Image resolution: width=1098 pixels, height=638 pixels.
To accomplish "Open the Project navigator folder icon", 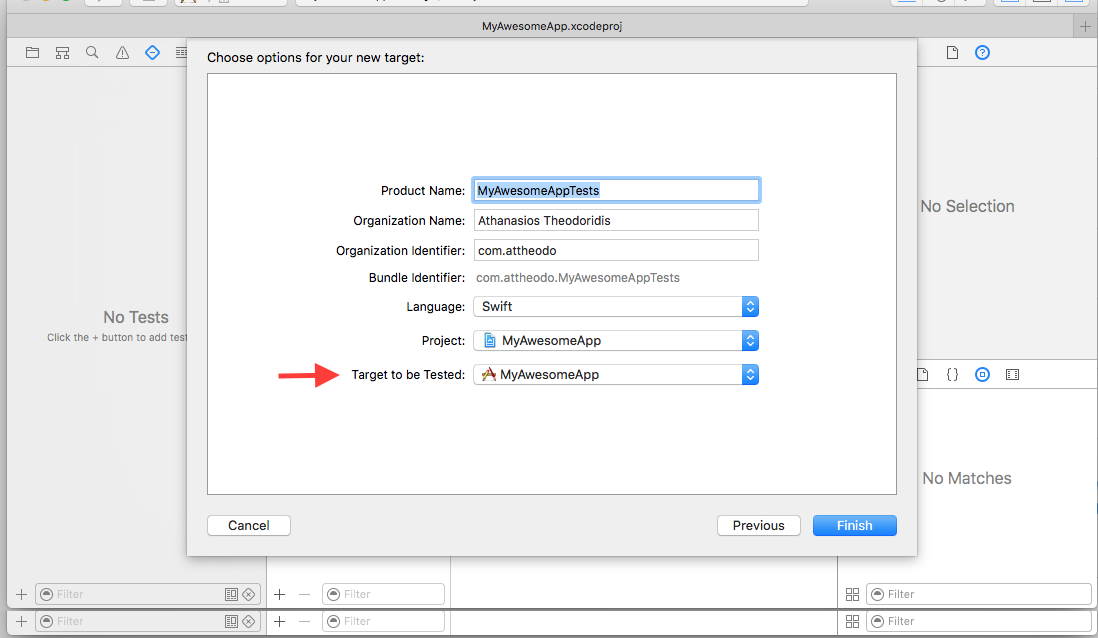I will pyautogui.click(x=32, y=53).
